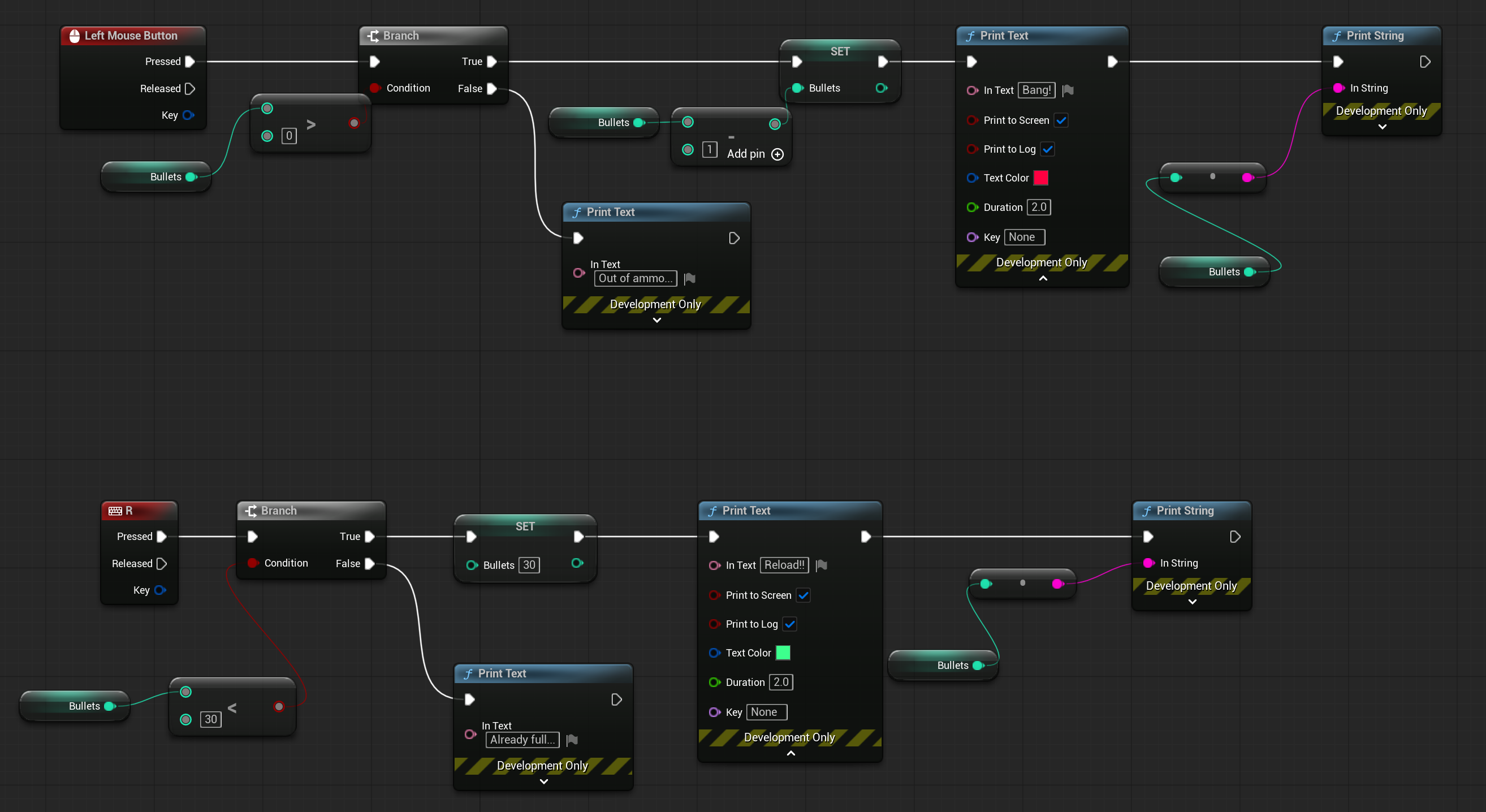Click the bottom Print String exec output pin
This screenshot has width=1486, height=812.
(1234, 537)
